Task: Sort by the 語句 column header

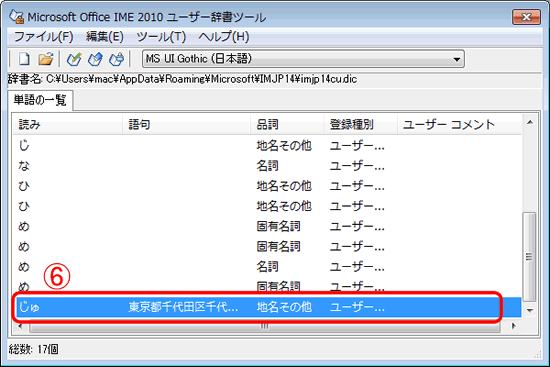Action: pyautogui.click(x=187, y=124)
